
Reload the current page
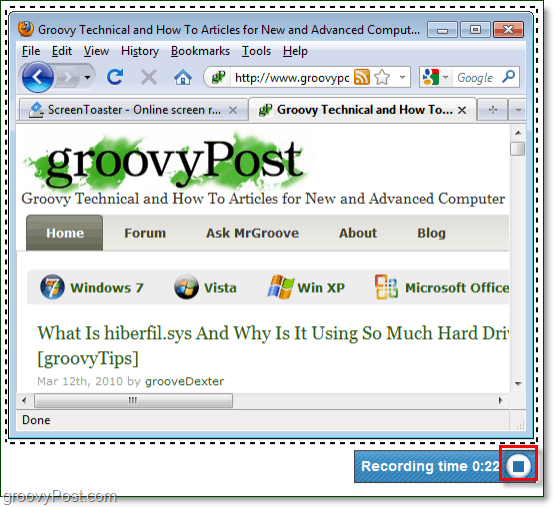[x=115, y=77]
